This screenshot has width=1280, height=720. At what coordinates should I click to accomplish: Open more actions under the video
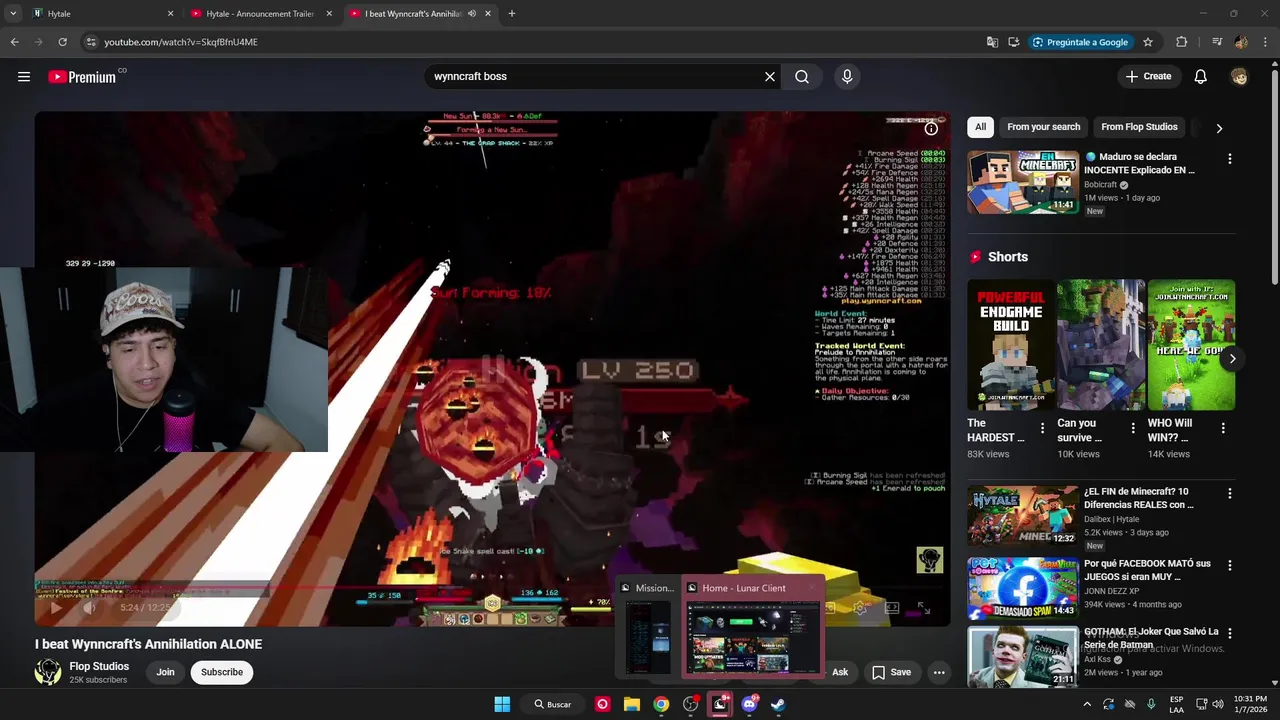coord(939,672)
